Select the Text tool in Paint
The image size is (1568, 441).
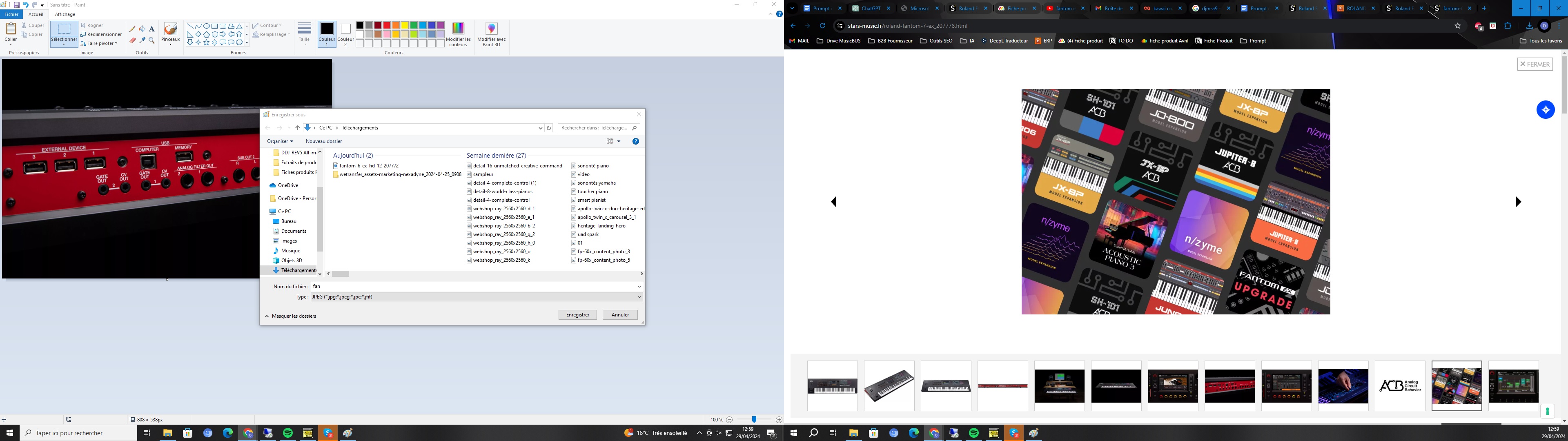[151, 29]
